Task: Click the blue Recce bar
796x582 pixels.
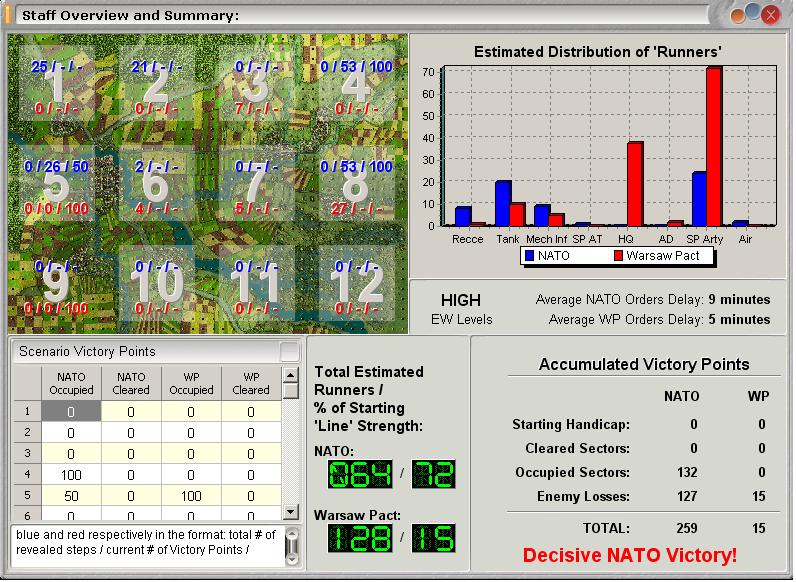Action: 463,216
